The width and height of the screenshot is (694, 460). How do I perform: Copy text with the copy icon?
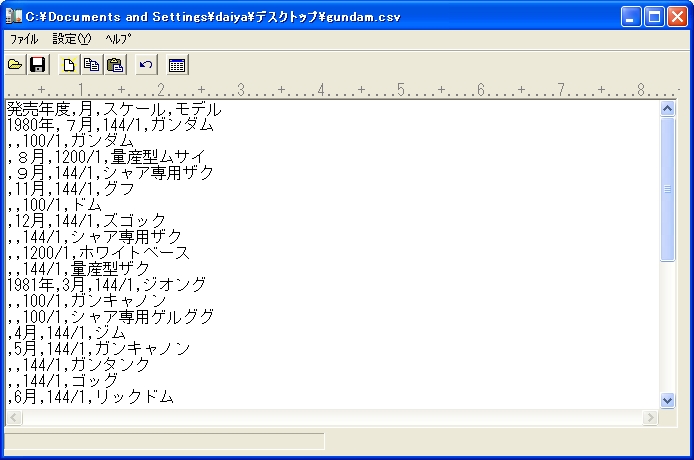point(92,65)
